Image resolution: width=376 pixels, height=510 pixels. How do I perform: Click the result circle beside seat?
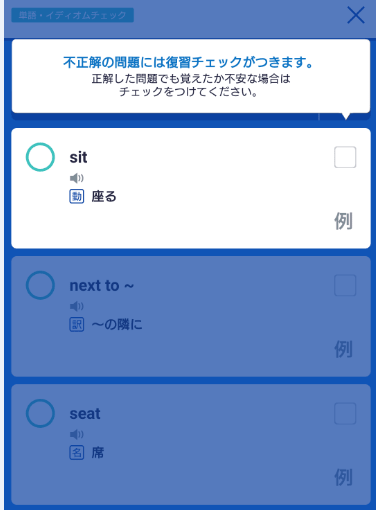[x=40, y=413]
